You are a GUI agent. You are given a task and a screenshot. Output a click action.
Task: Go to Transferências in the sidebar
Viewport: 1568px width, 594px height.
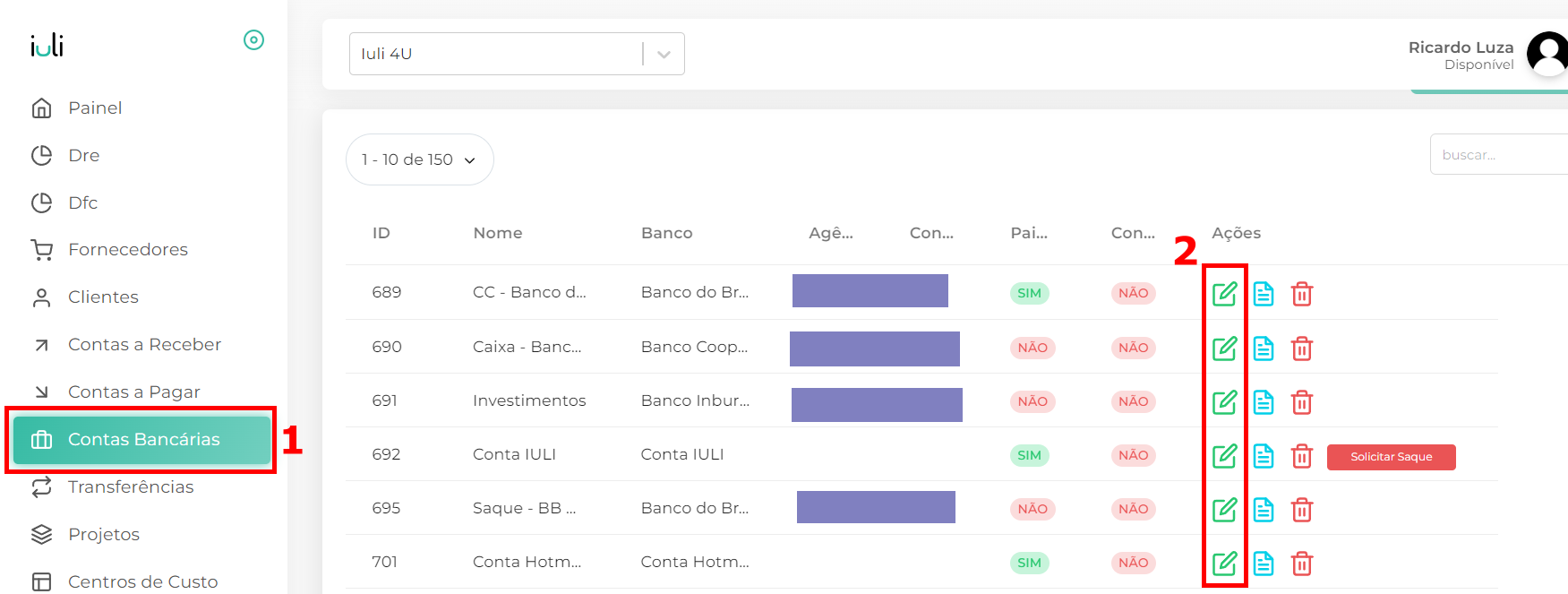[131, 486]
